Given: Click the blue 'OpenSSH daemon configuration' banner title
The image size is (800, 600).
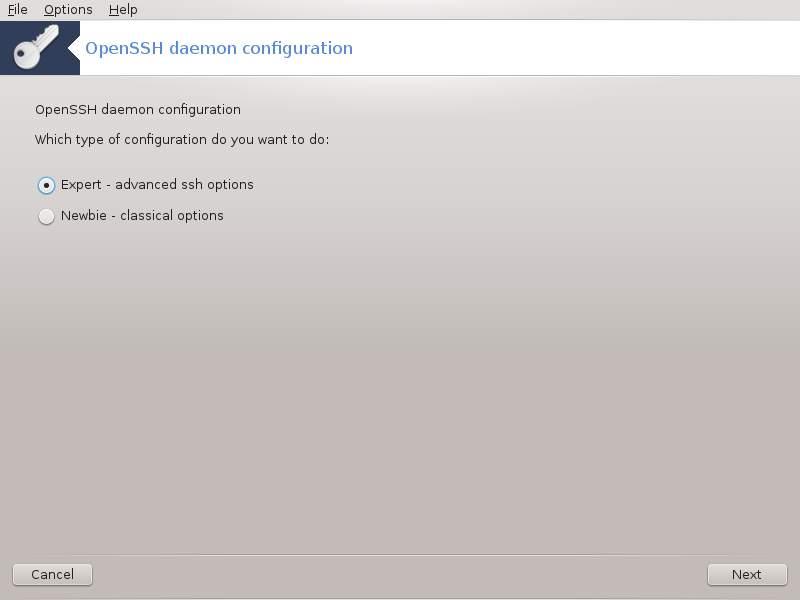Looking at the screenshot, I should pos(219,48).
